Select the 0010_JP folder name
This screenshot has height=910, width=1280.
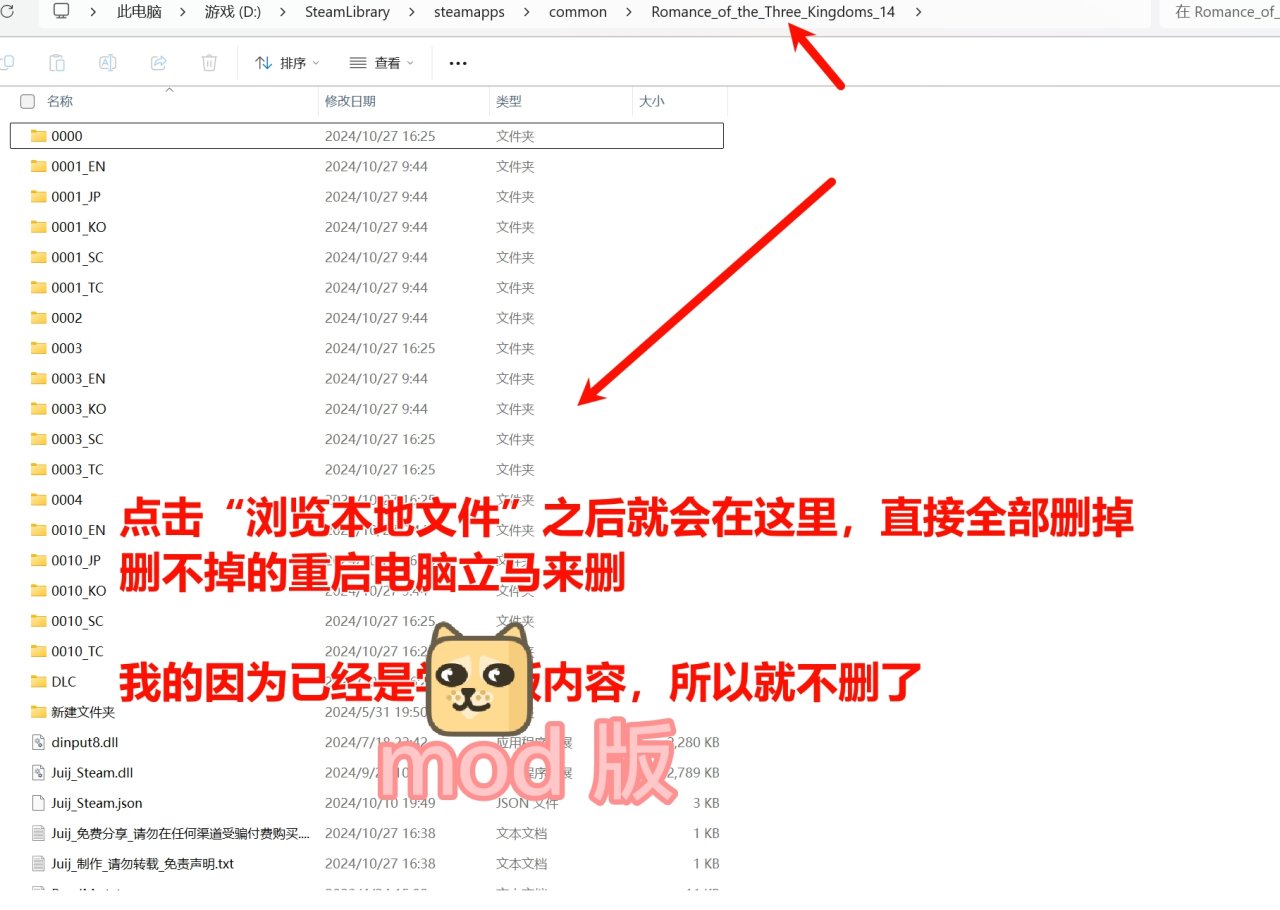point(76,560)
